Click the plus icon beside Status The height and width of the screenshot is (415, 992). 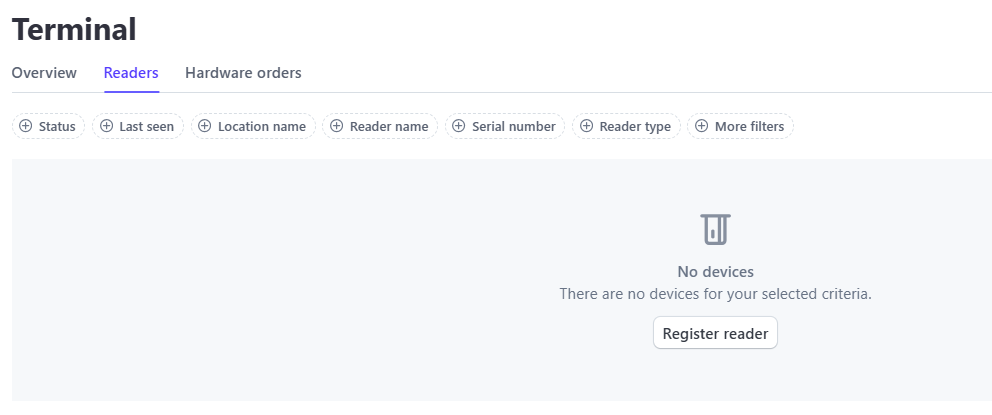(25, 126)
